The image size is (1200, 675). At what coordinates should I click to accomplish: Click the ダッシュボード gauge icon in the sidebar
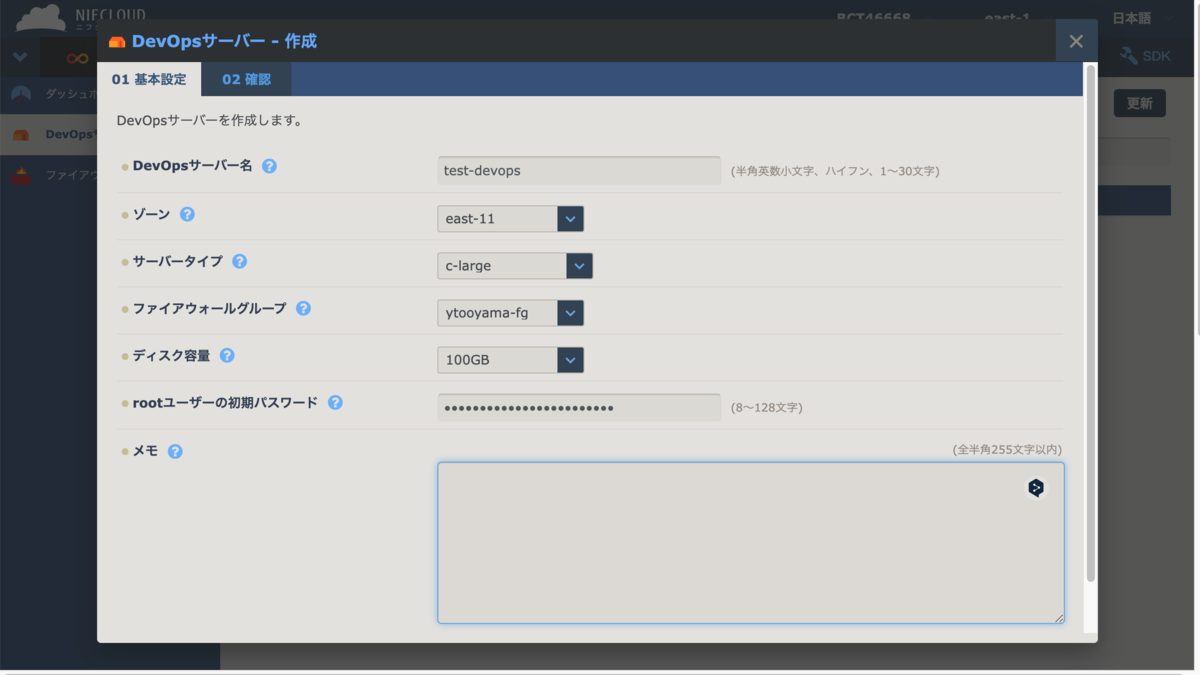pyautogui.click(x=22, y=95)
